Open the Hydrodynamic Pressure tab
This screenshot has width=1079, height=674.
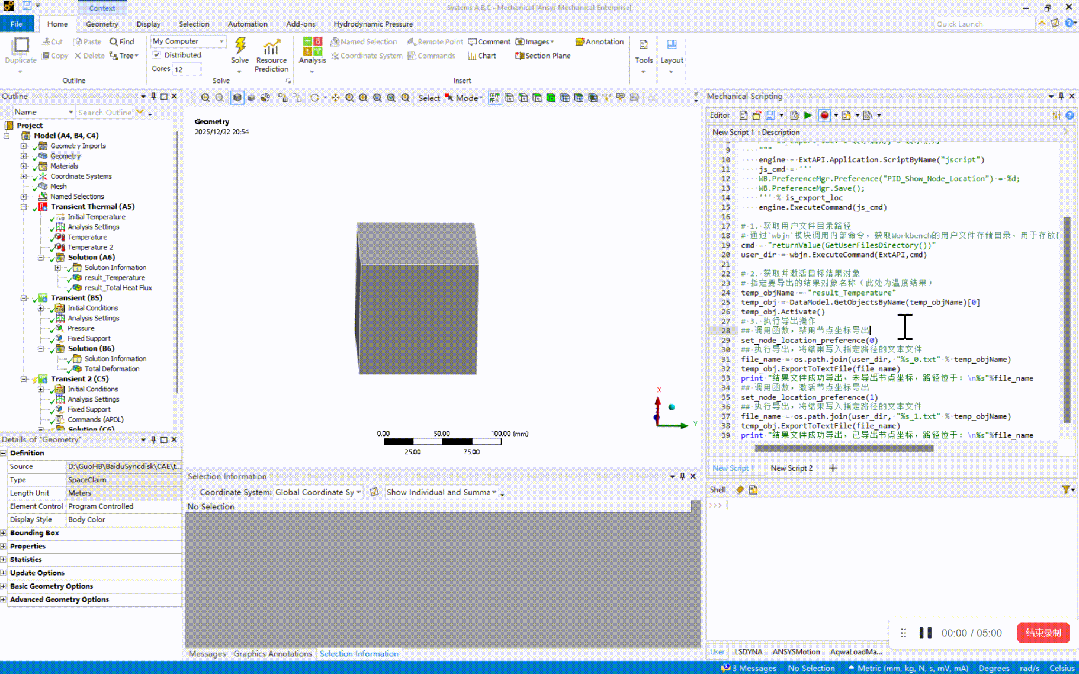373,24
